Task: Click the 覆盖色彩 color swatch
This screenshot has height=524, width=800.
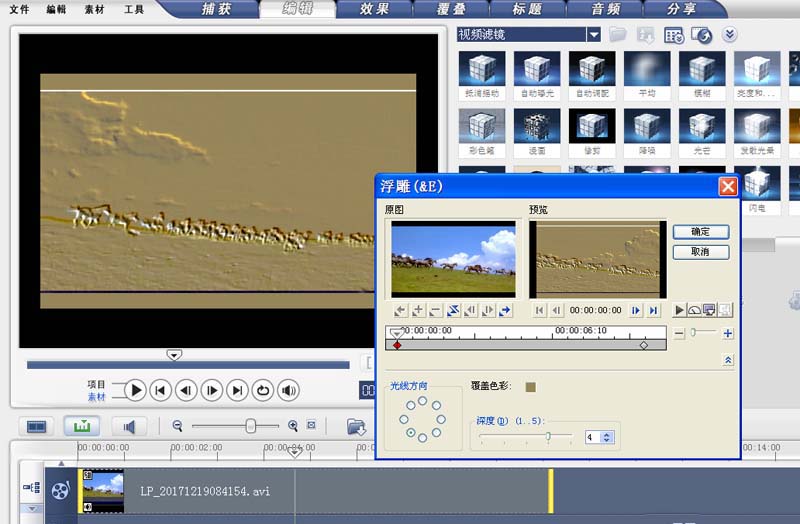Action: 531,386
